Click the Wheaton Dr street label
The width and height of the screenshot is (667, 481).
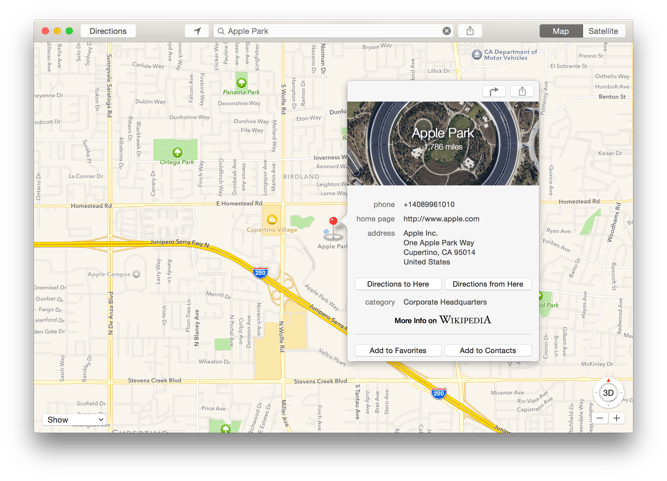(214, 361)
